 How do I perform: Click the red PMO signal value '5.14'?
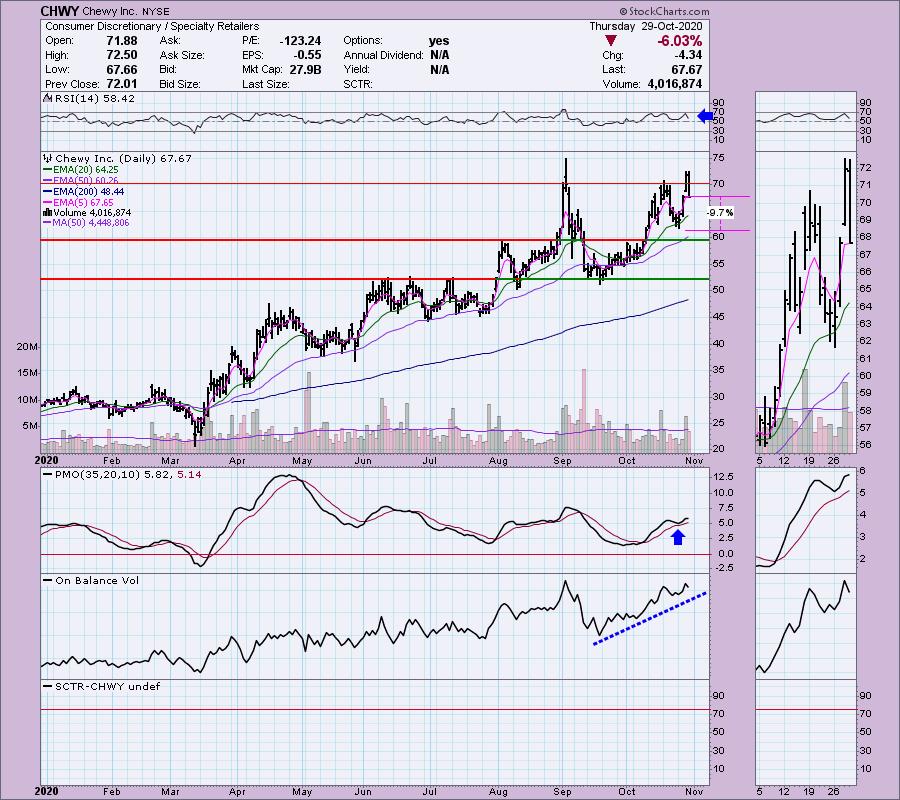click(189, 475)
